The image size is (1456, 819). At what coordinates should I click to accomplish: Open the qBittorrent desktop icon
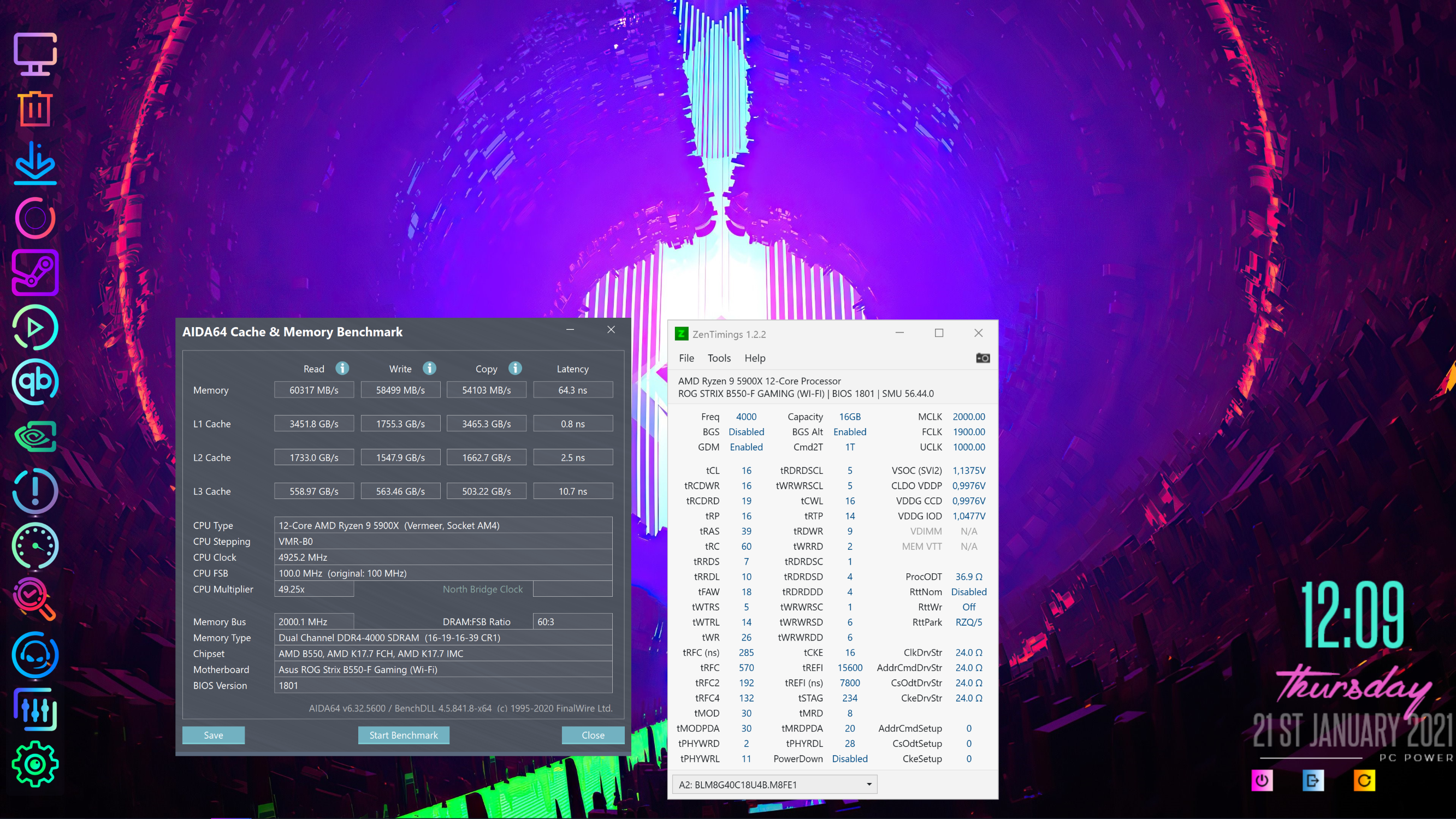tap(35, 382)
